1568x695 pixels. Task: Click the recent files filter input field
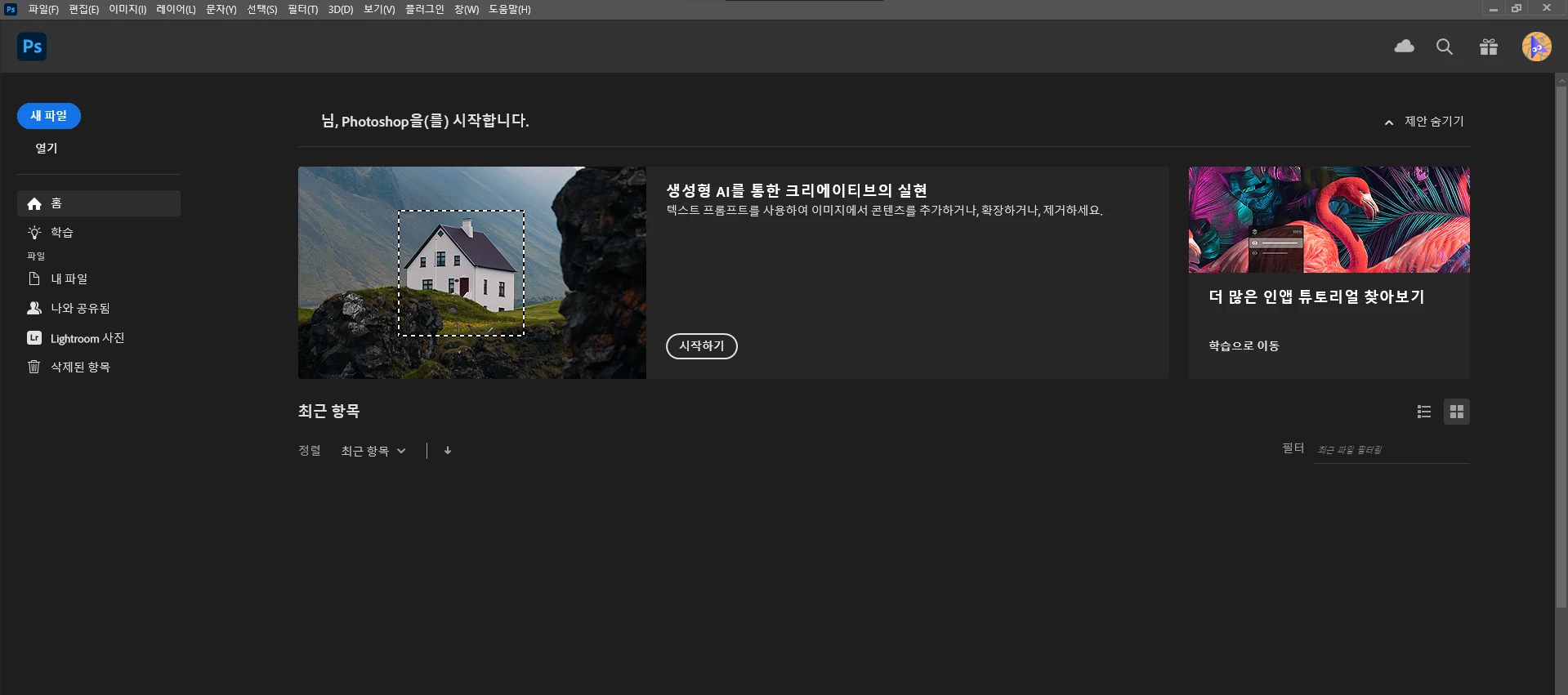click(x=1391, y=450)
